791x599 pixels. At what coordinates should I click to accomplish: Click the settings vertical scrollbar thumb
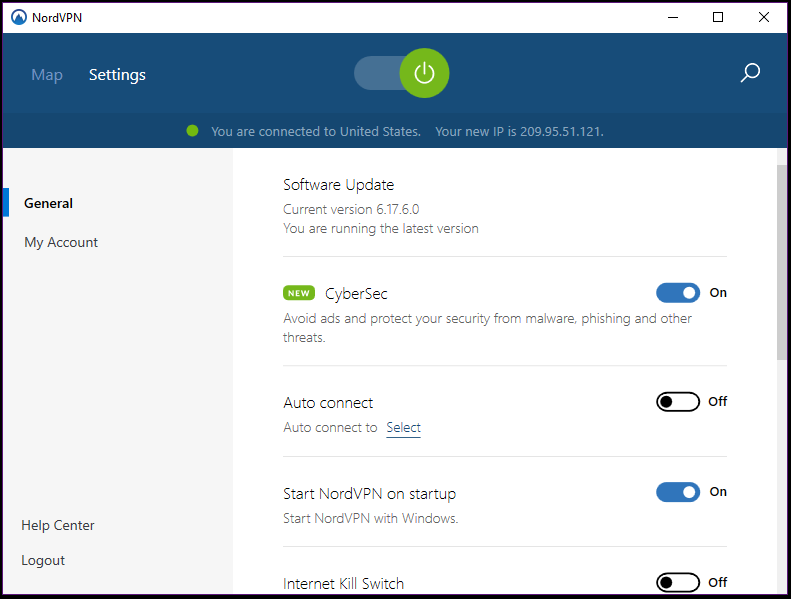click(x=781, y=262)
